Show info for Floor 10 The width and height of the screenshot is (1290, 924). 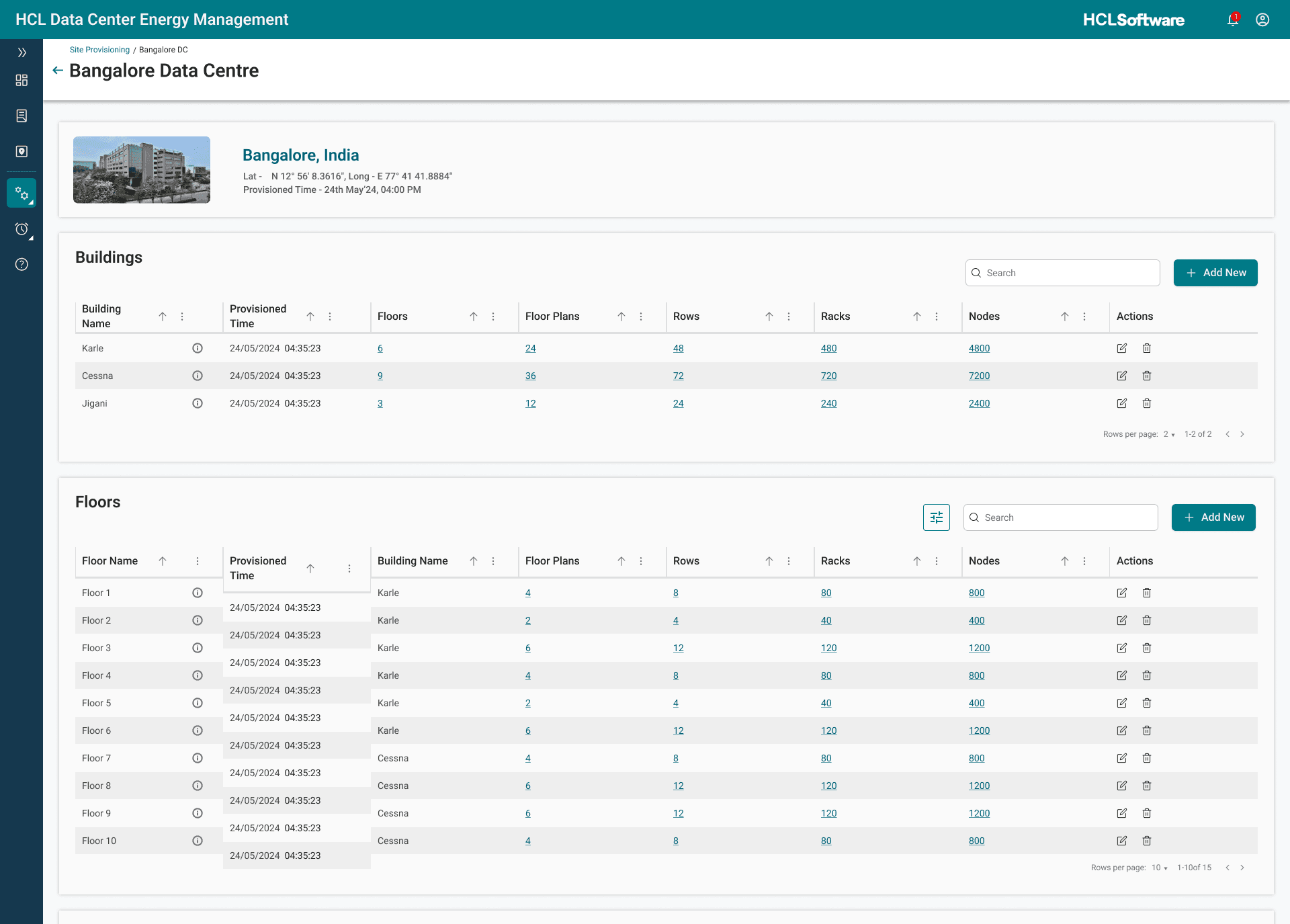198,841
